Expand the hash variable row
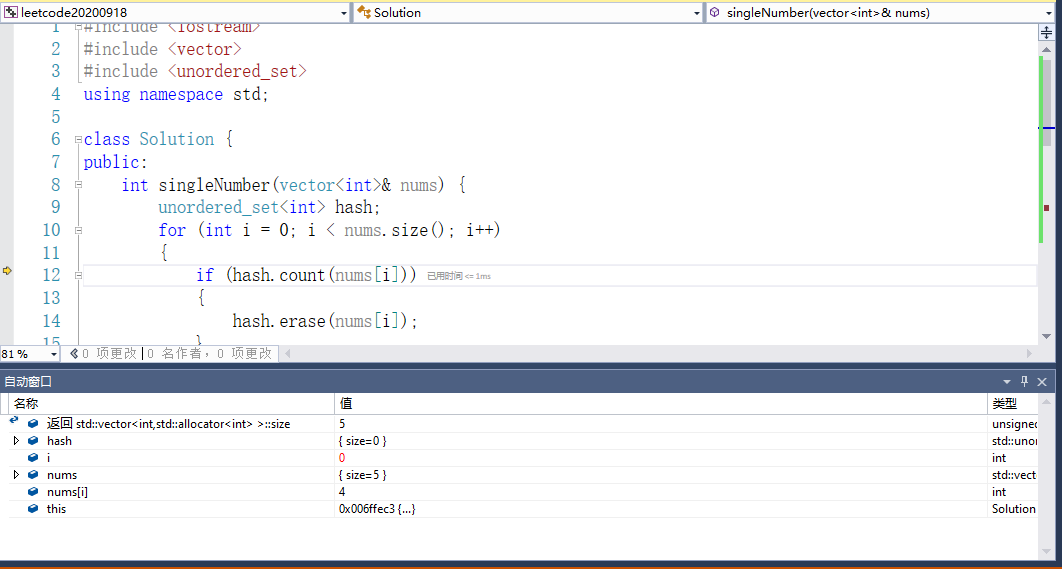The width and height of the screenshot is (1062, 569). point(17,441)
